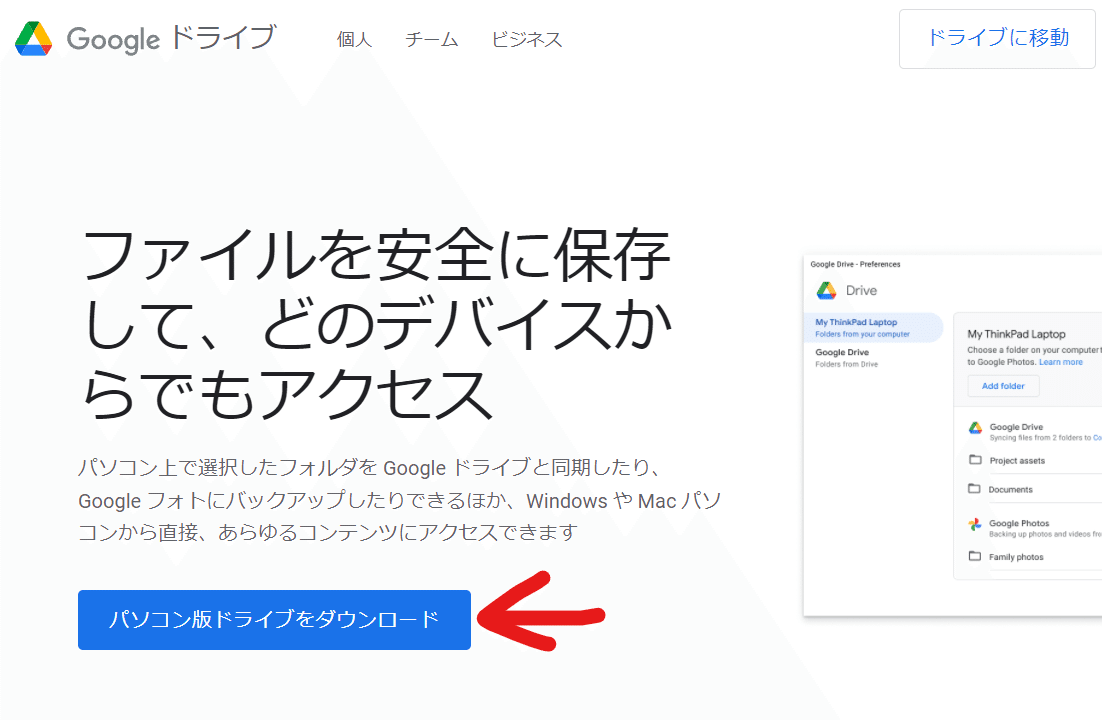The height and width of the screenshot is (720, 1102).
Task: Select My ThinkPad Laptop in preview sidebar
Action: coord(873,328)
